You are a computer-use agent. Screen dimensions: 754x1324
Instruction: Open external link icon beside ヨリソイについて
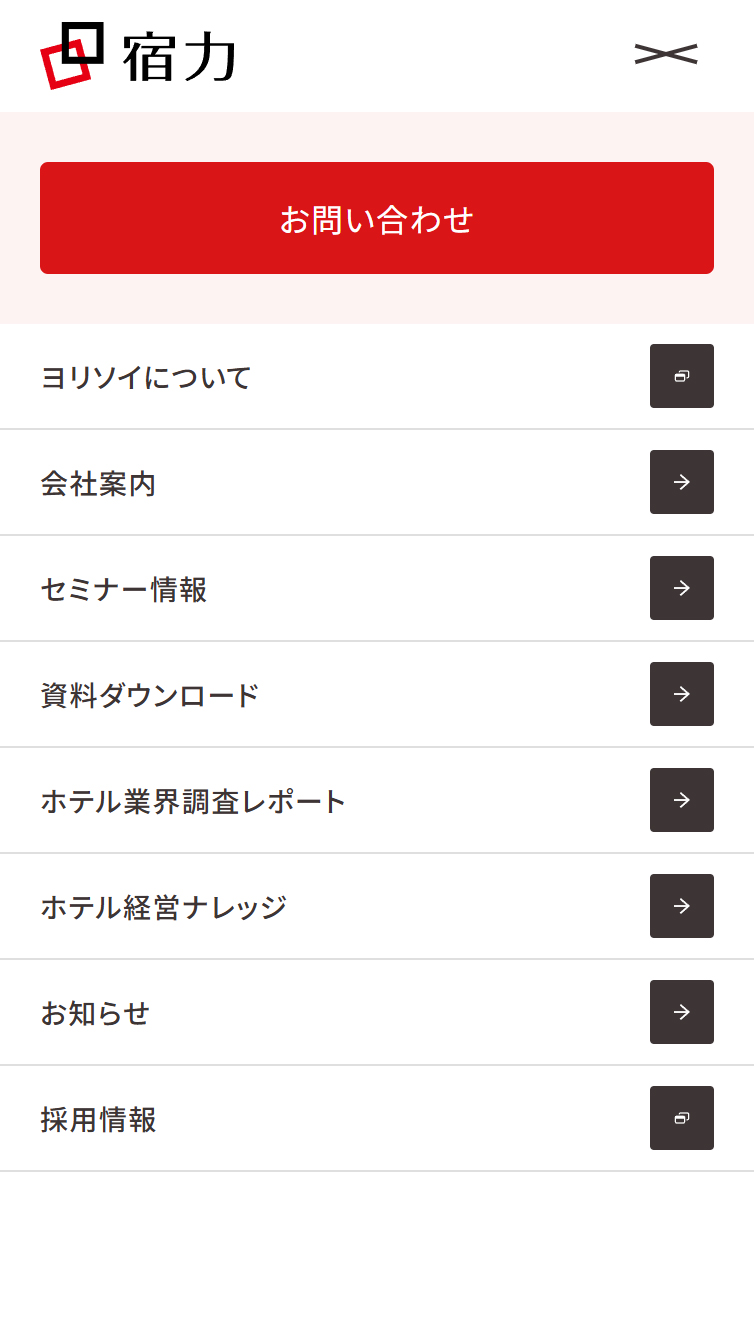pyautogui.click(x=682, y=376)
